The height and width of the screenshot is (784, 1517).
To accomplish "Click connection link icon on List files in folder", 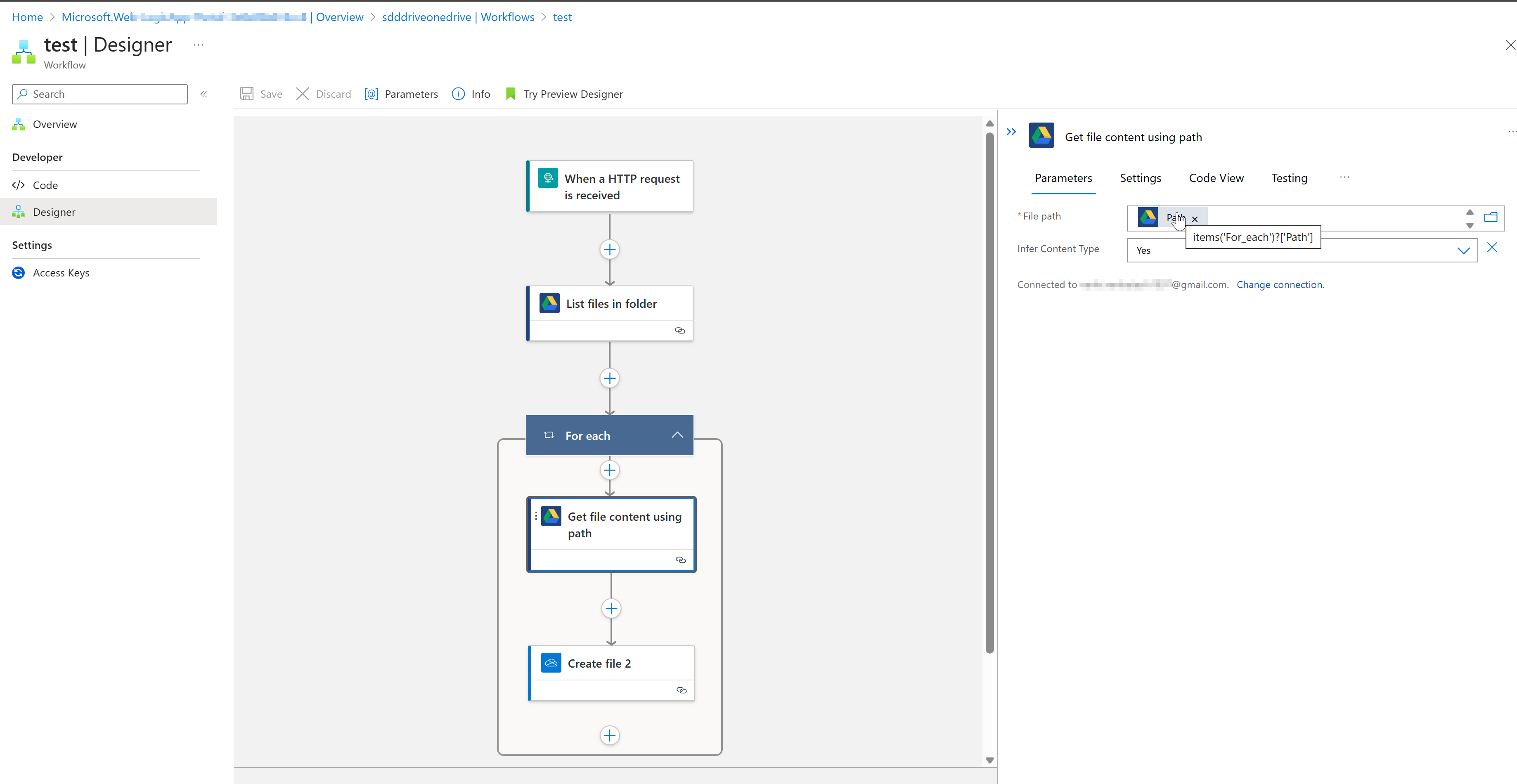I will pyautogui.click(x=679, y=331).
